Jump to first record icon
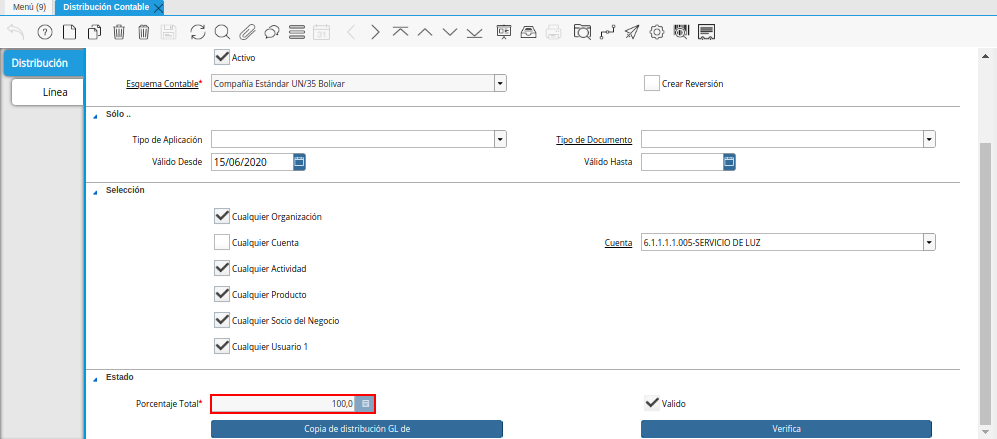 tap(400, 32)
